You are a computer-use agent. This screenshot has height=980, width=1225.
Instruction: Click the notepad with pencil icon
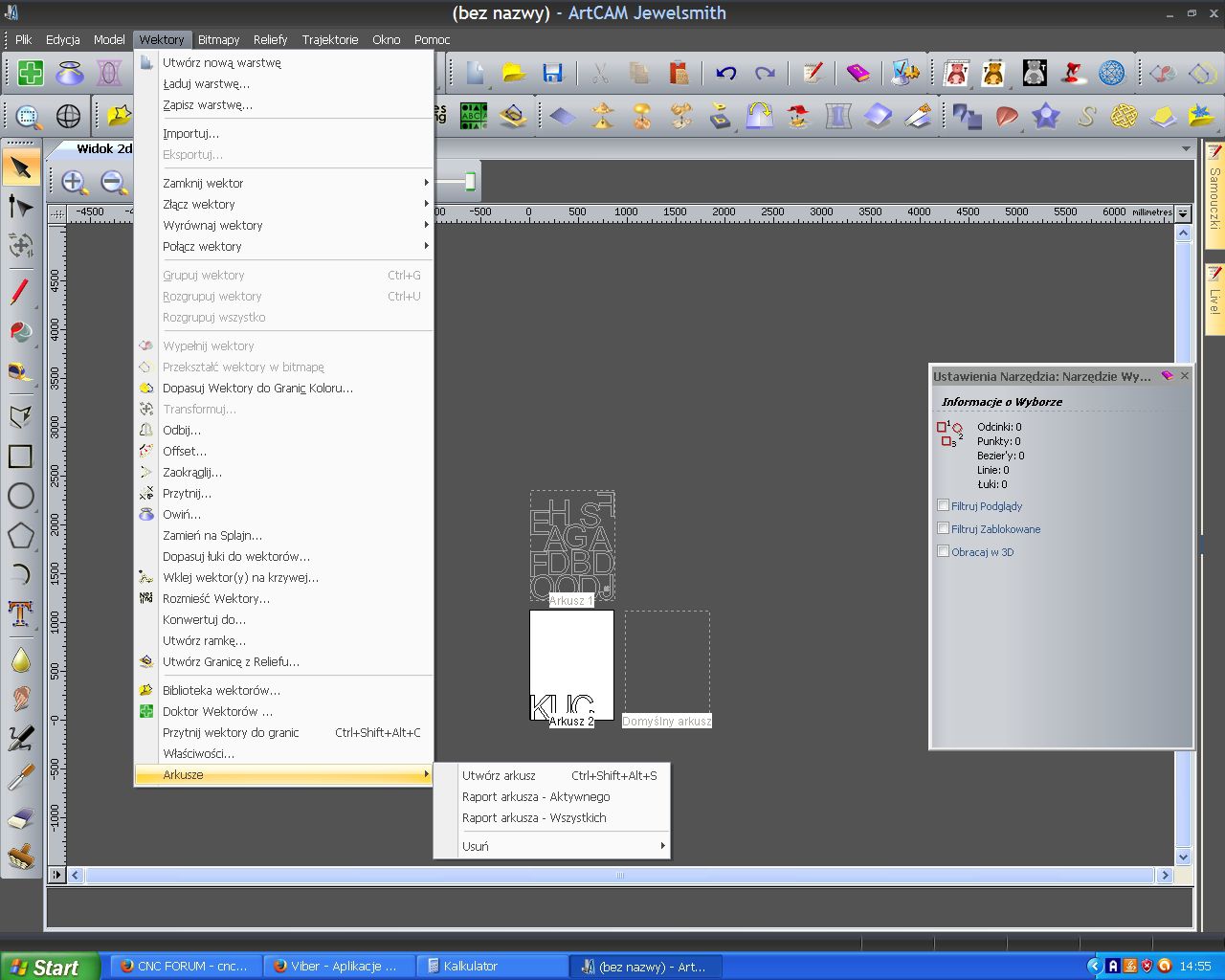point(813,73)
